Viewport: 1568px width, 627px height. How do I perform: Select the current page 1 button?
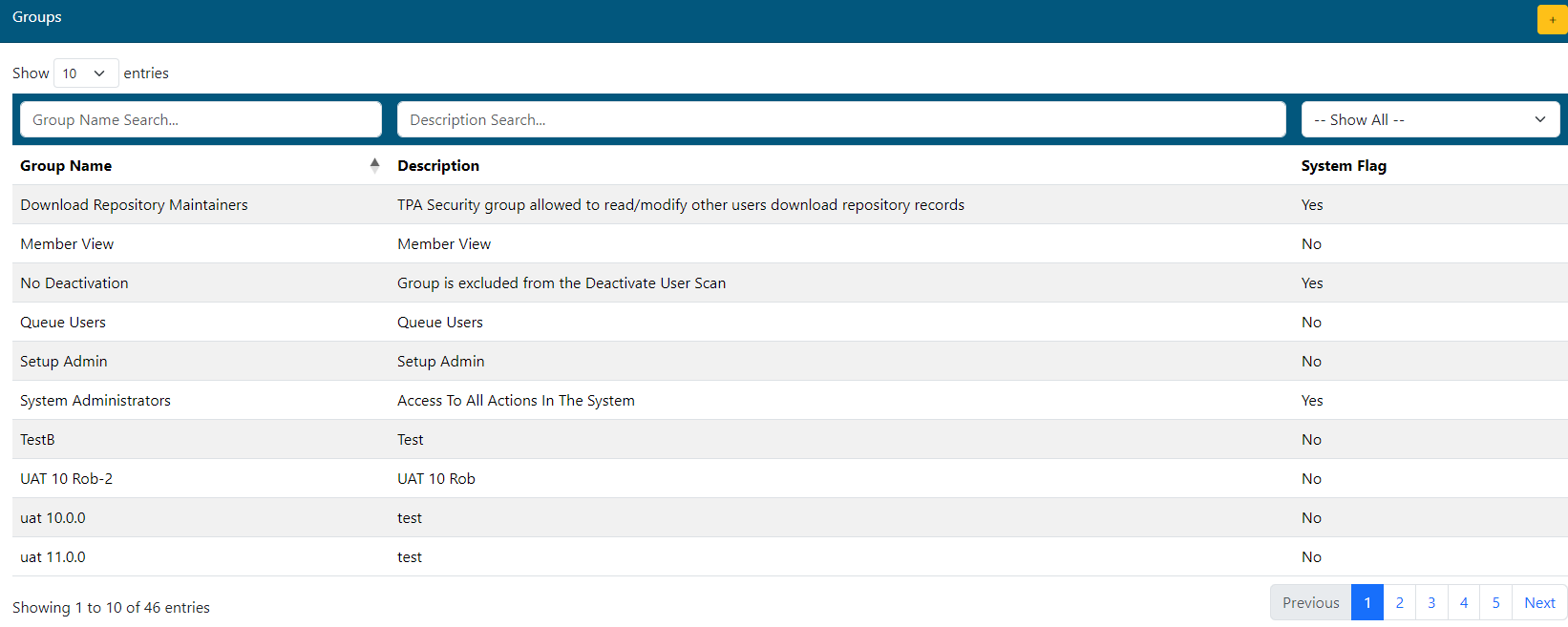[1367, 603]
